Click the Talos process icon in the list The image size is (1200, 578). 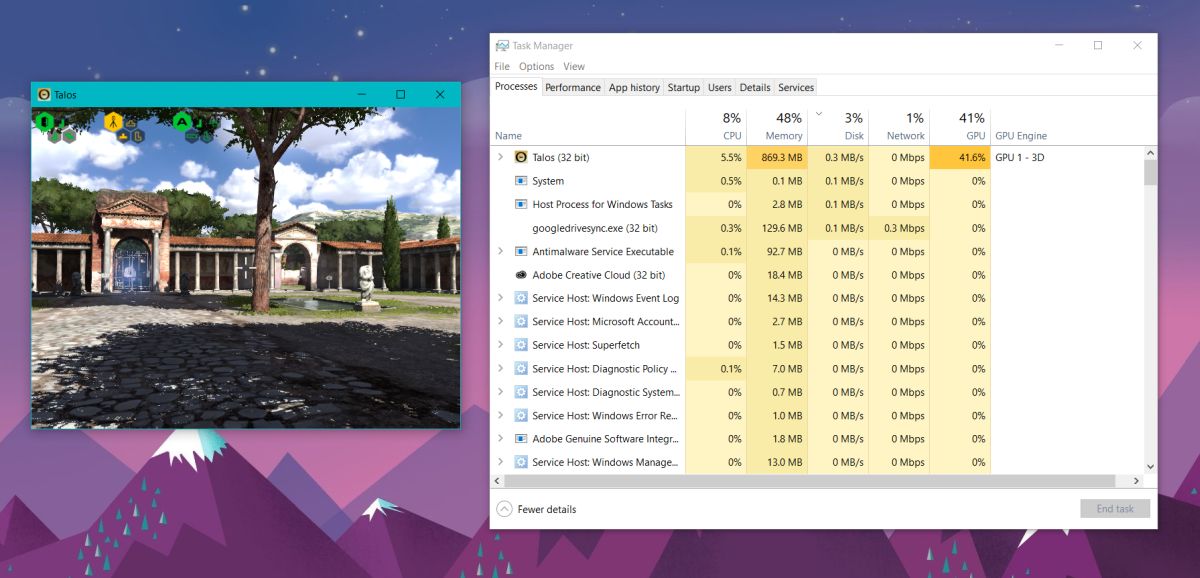521,157
